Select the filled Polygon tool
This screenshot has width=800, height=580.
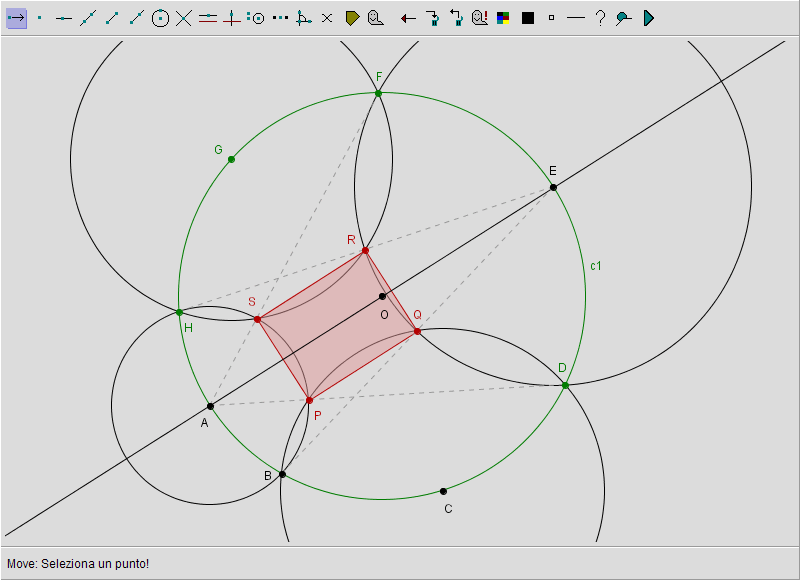pos(352,18)
